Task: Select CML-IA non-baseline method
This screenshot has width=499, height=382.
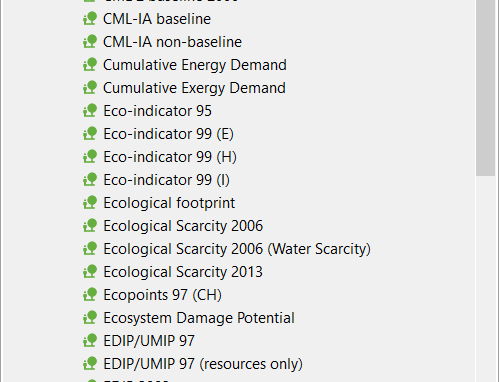Action: tap(172, 42)
